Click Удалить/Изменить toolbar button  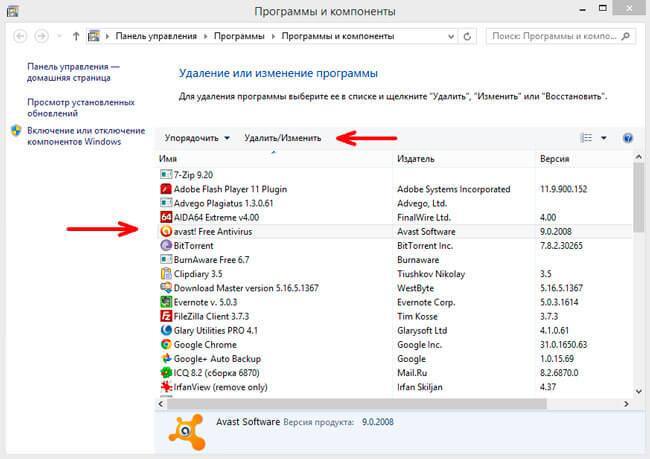tap(283, 138)
